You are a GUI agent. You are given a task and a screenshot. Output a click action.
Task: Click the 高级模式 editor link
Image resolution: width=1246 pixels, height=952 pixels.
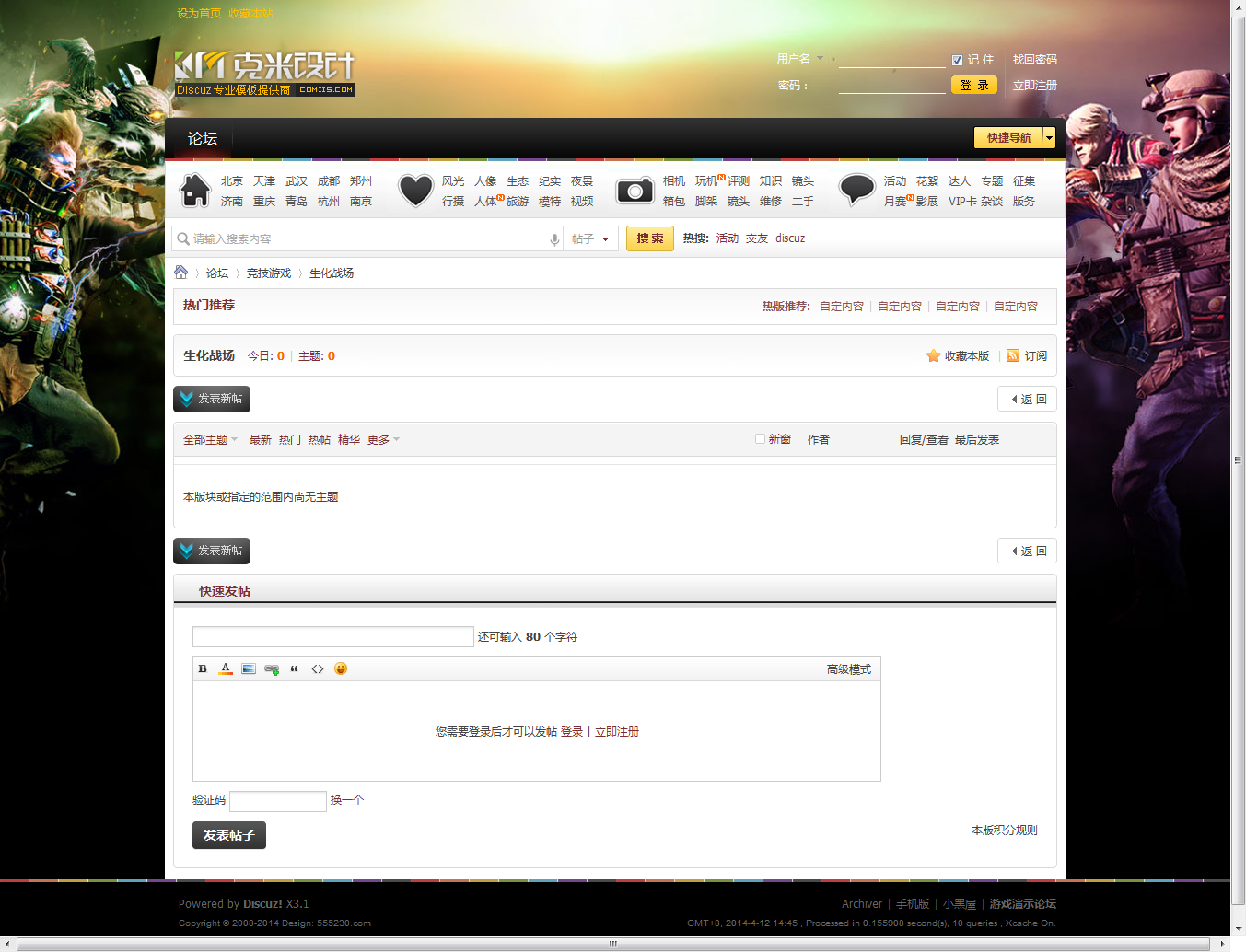click(x=849, y=669)
